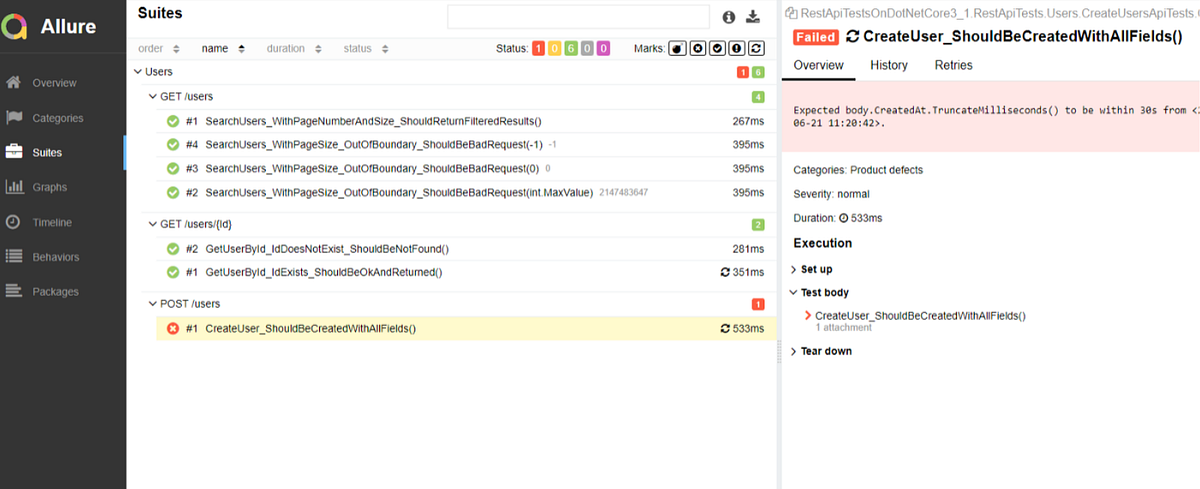Open GetUserById_IdExists_ShouldBeOkAndReturned test
1200x489 pixels.
(466, 272)
